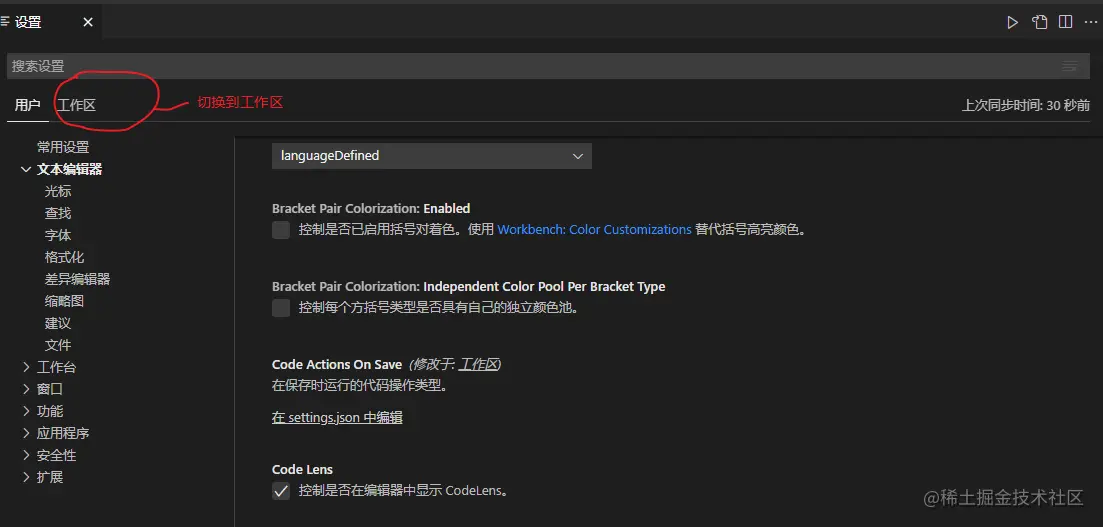Switch to the 工作区 settings tab
The height and width of the screenshot is (527, 1103).
pyautogui.click(x=76, y=106)
